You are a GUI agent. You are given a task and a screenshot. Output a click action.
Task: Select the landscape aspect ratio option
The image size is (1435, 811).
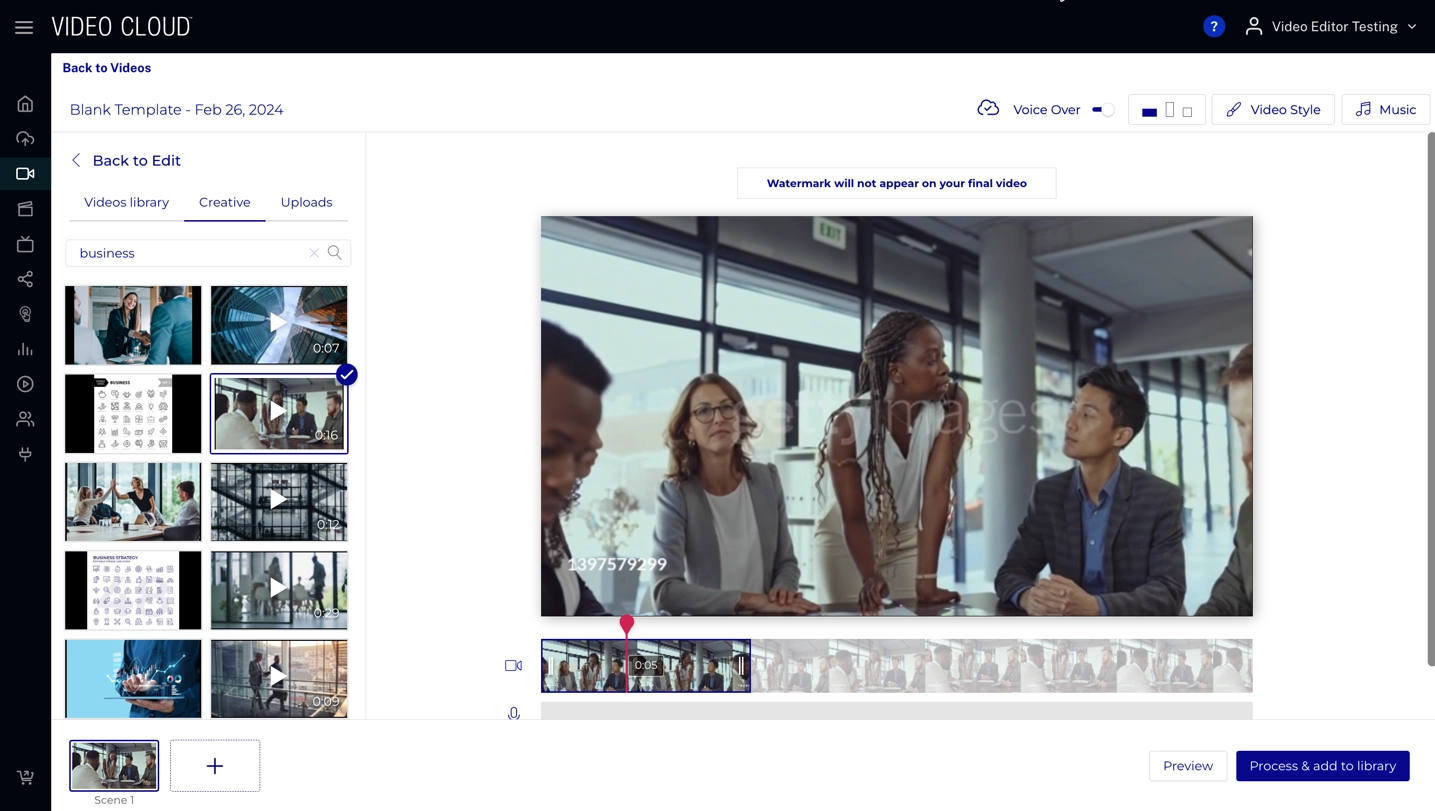(x=1149, y=111)
